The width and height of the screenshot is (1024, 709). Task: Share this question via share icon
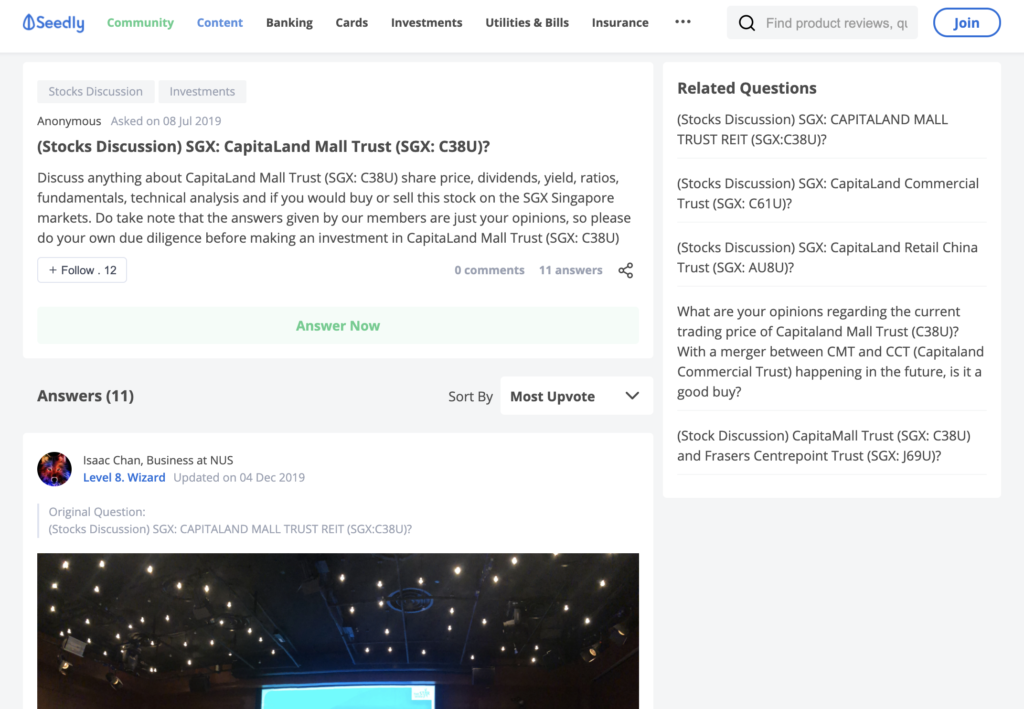[626, 270]
